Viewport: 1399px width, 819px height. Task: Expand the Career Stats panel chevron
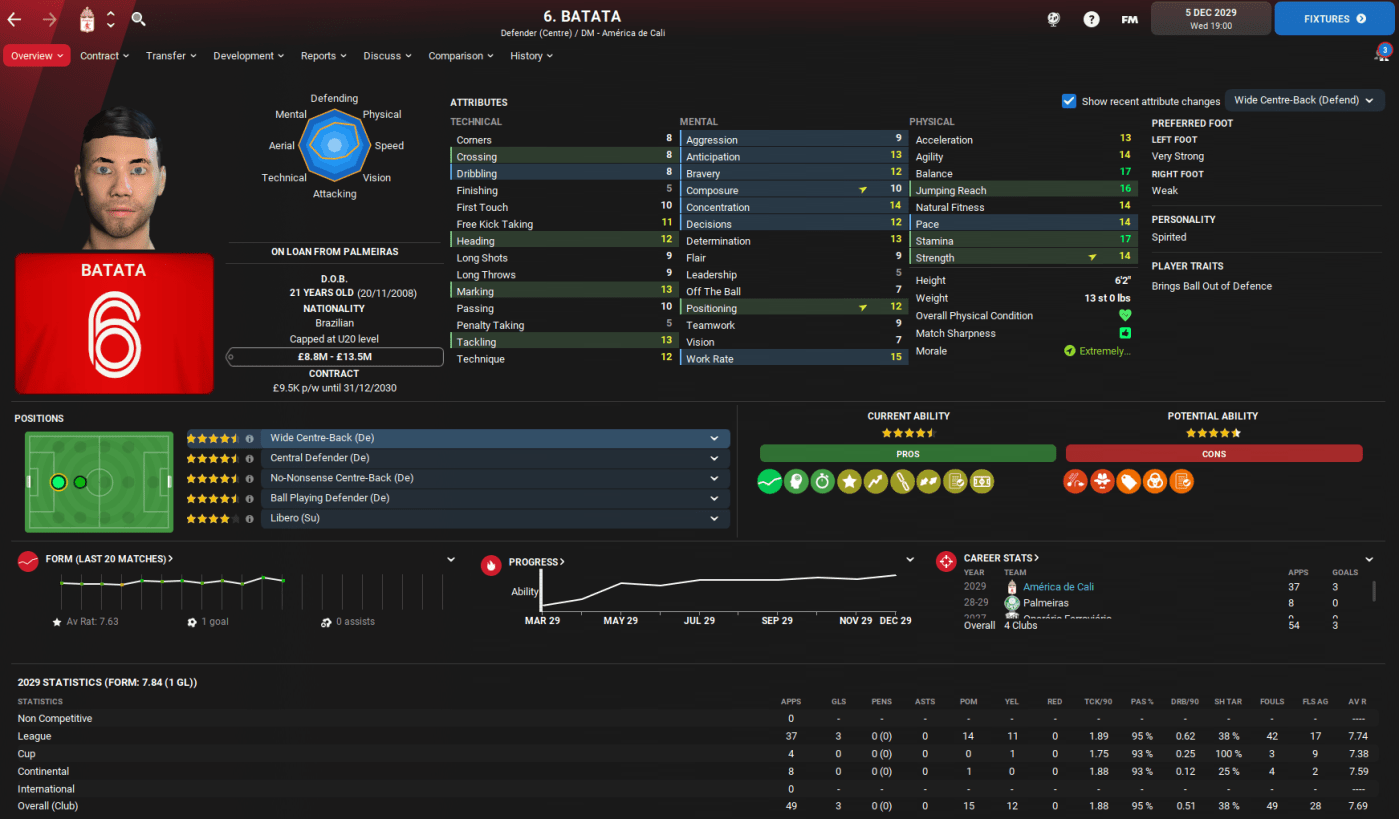[1369, 560]
